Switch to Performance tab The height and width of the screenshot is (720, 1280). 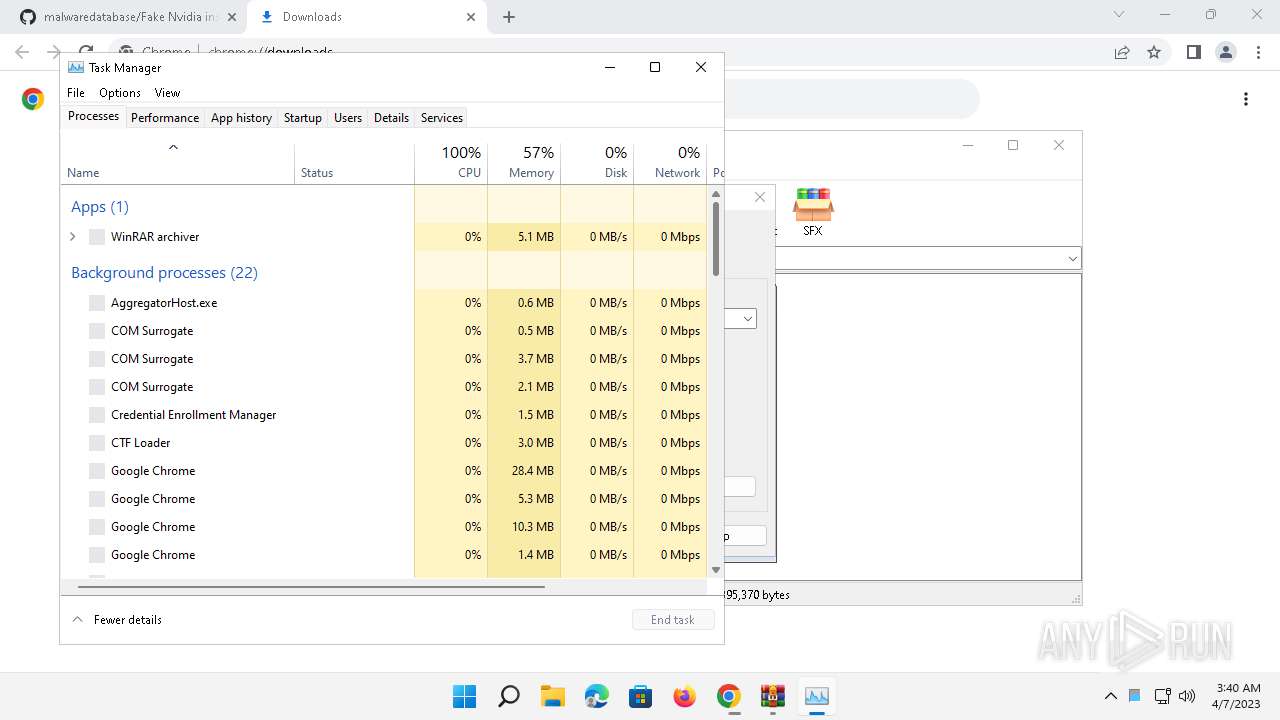click(x=165, y=117)
